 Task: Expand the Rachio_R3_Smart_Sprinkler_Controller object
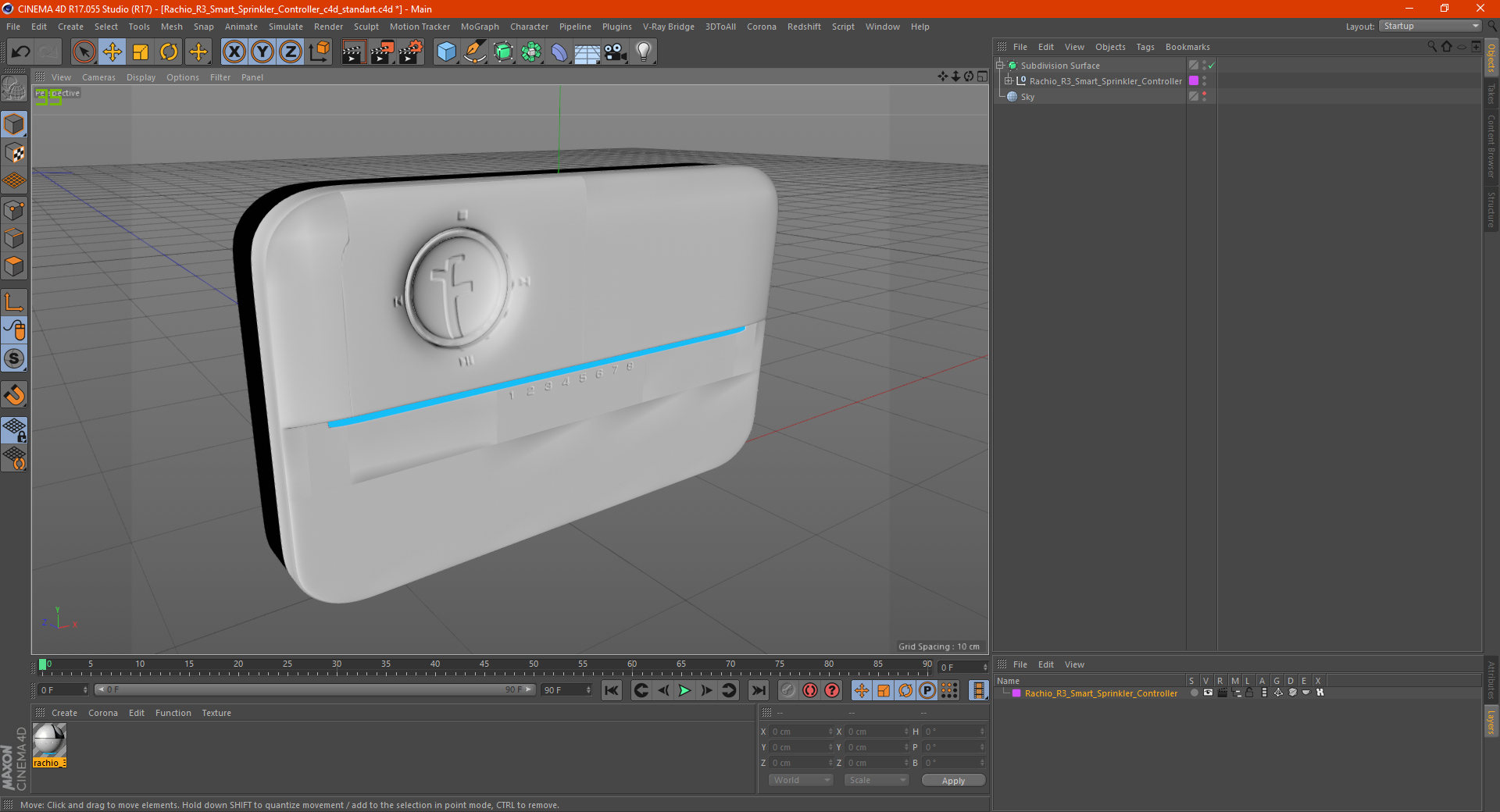click(1008, 80)
